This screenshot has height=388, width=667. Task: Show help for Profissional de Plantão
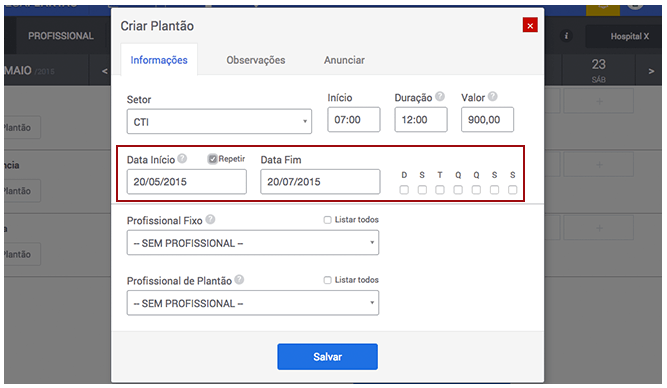[x=239, y=280]
